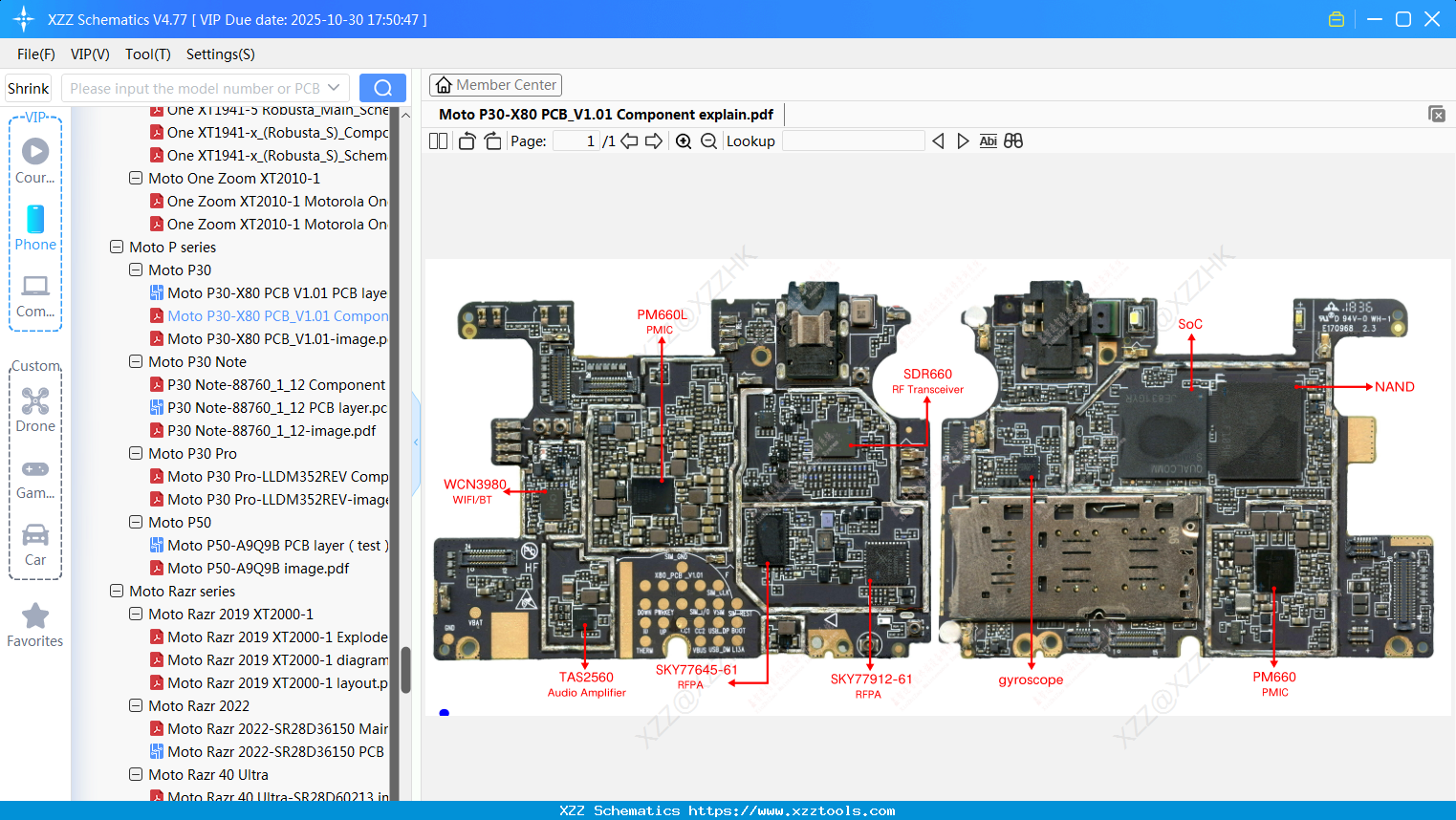Open the Member Center
The width and height of the screenshot is (1456, 820).
point(495,84)
